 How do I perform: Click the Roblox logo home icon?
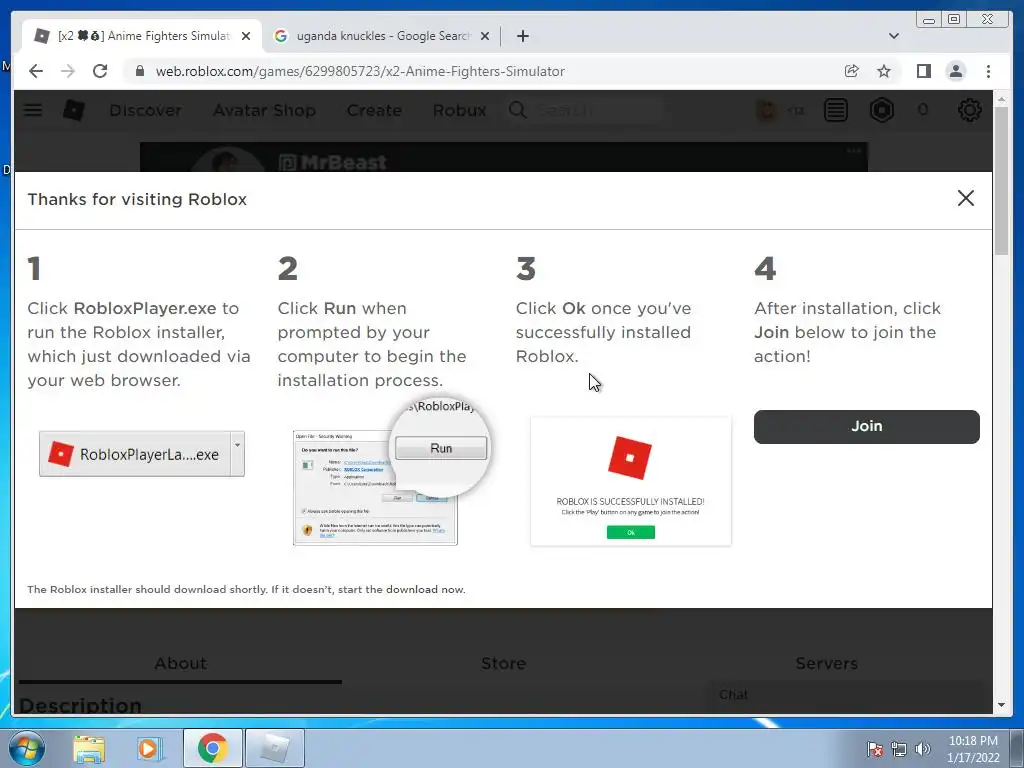tap(74, 110)
